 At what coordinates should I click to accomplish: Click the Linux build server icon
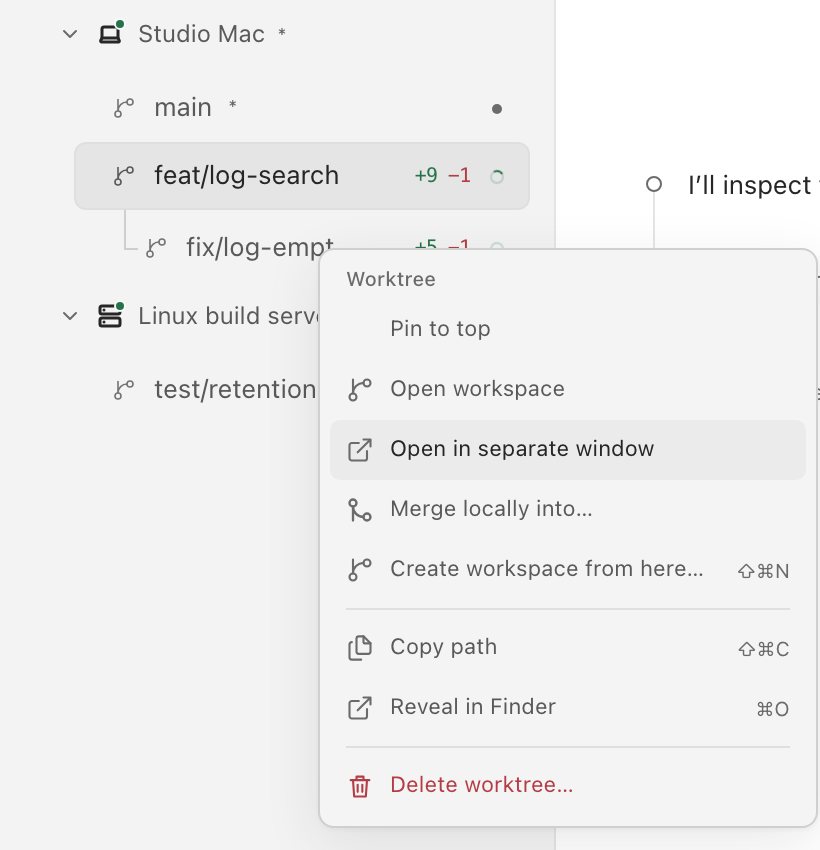[111, 315]
